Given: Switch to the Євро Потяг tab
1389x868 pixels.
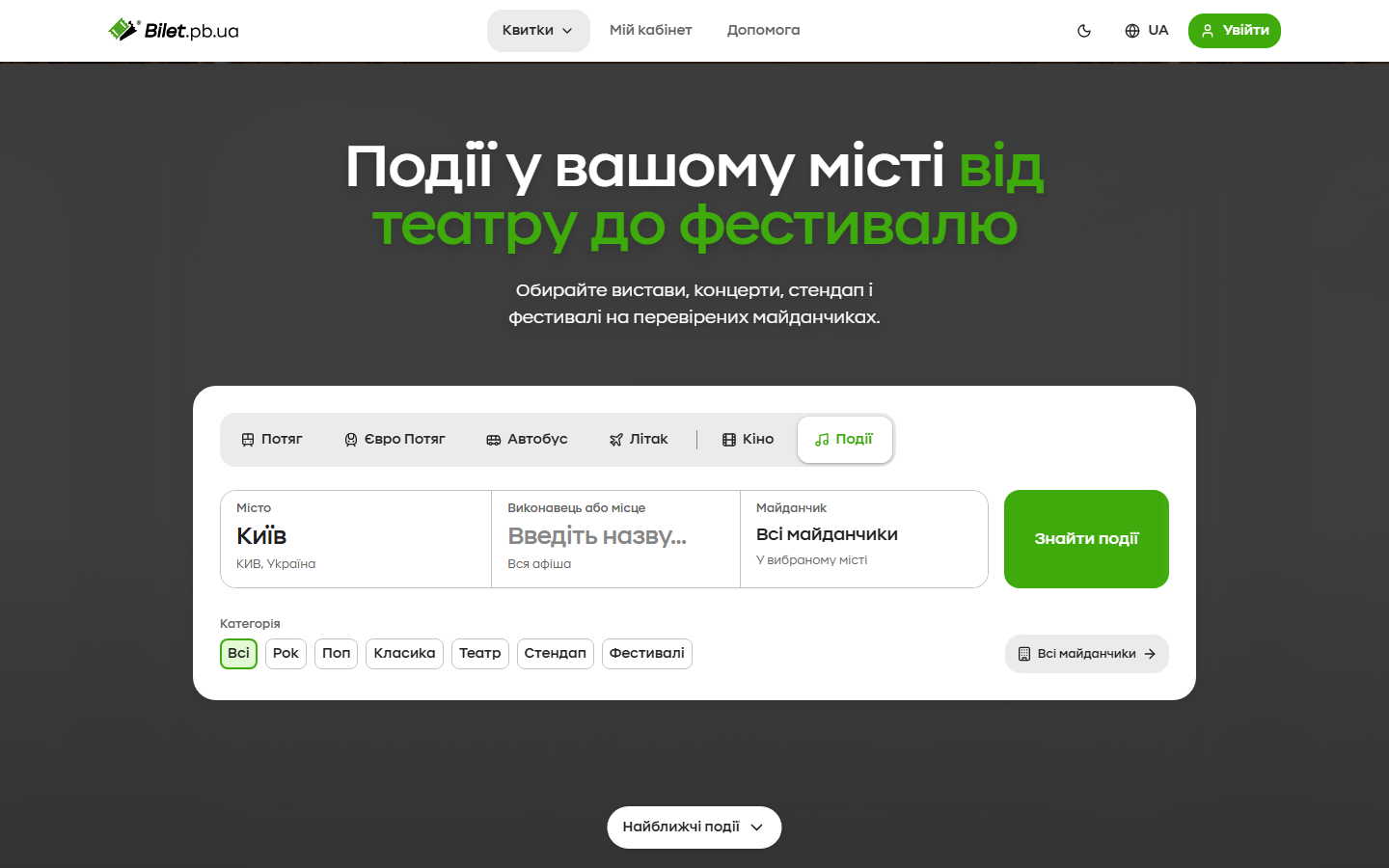Looking at the screenshot, I should (x=395, y=440).
